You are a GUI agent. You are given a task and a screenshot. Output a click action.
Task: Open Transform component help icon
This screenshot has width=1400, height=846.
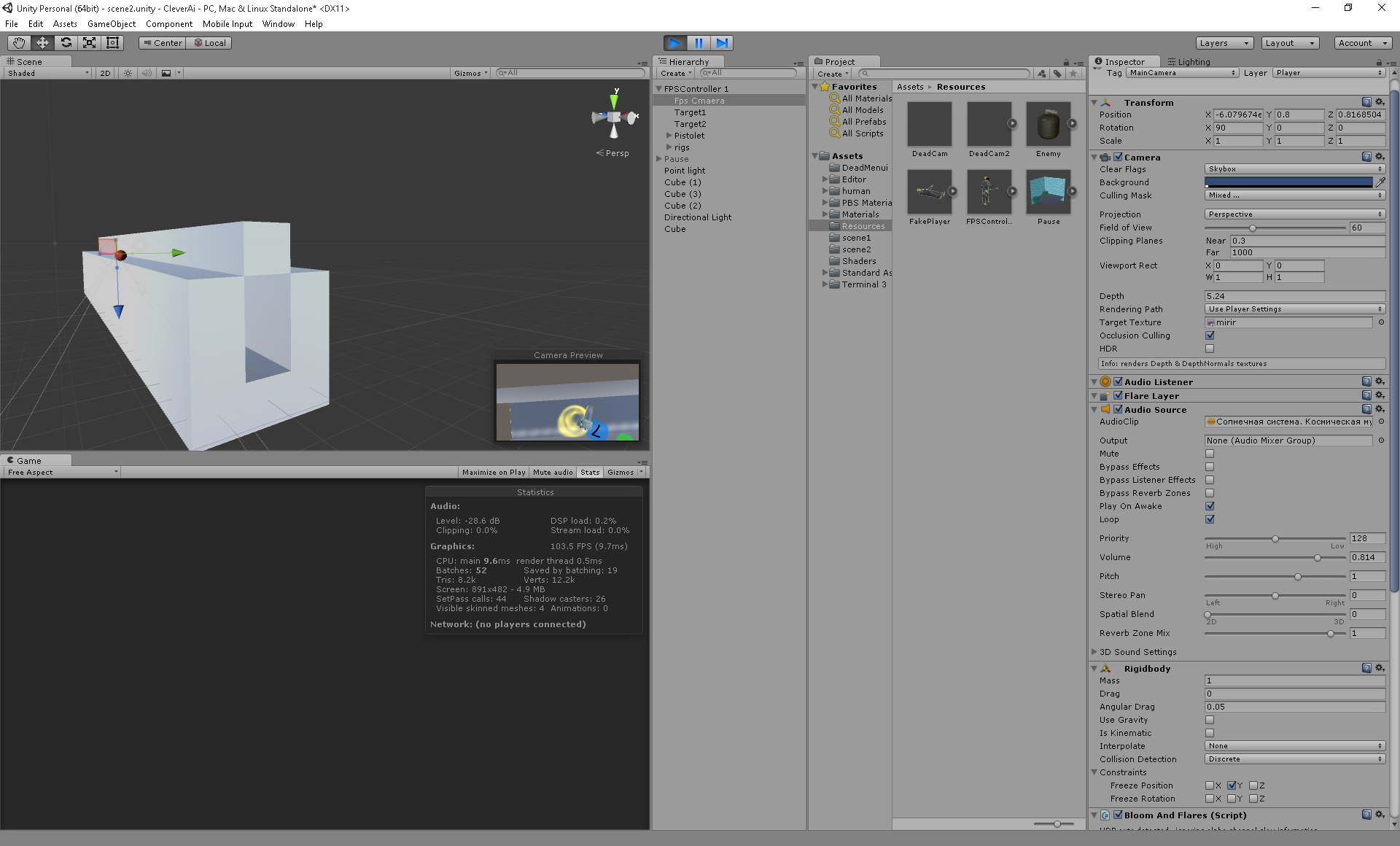(1366, 102)
